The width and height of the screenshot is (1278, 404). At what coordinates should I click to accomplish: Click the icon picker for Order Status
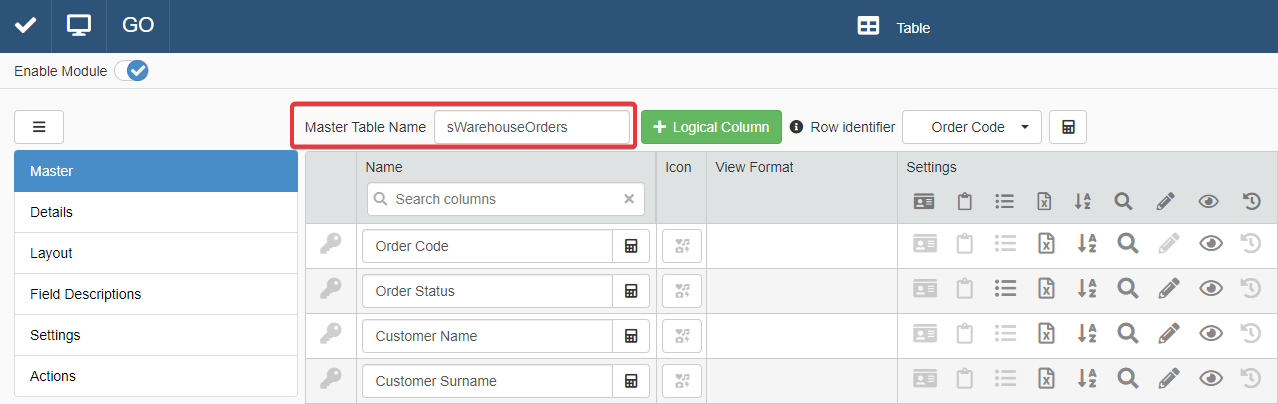pyautogui.click(x=682, y=291)
